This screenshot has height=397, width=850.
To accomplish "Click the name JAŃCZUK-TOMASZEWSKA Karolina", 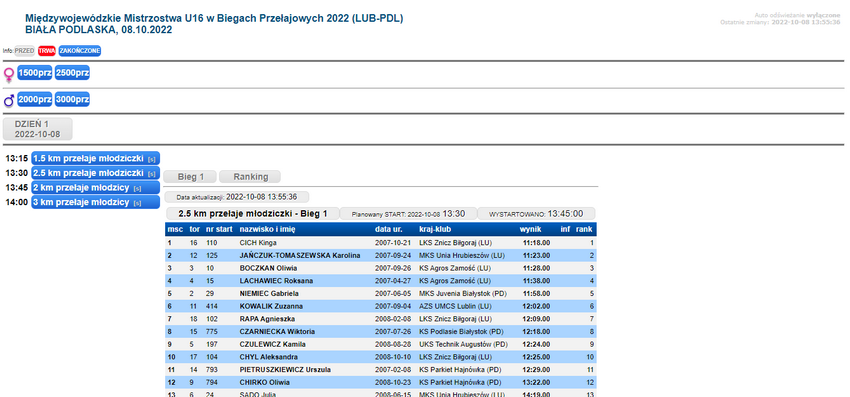I will coord(300,255).
